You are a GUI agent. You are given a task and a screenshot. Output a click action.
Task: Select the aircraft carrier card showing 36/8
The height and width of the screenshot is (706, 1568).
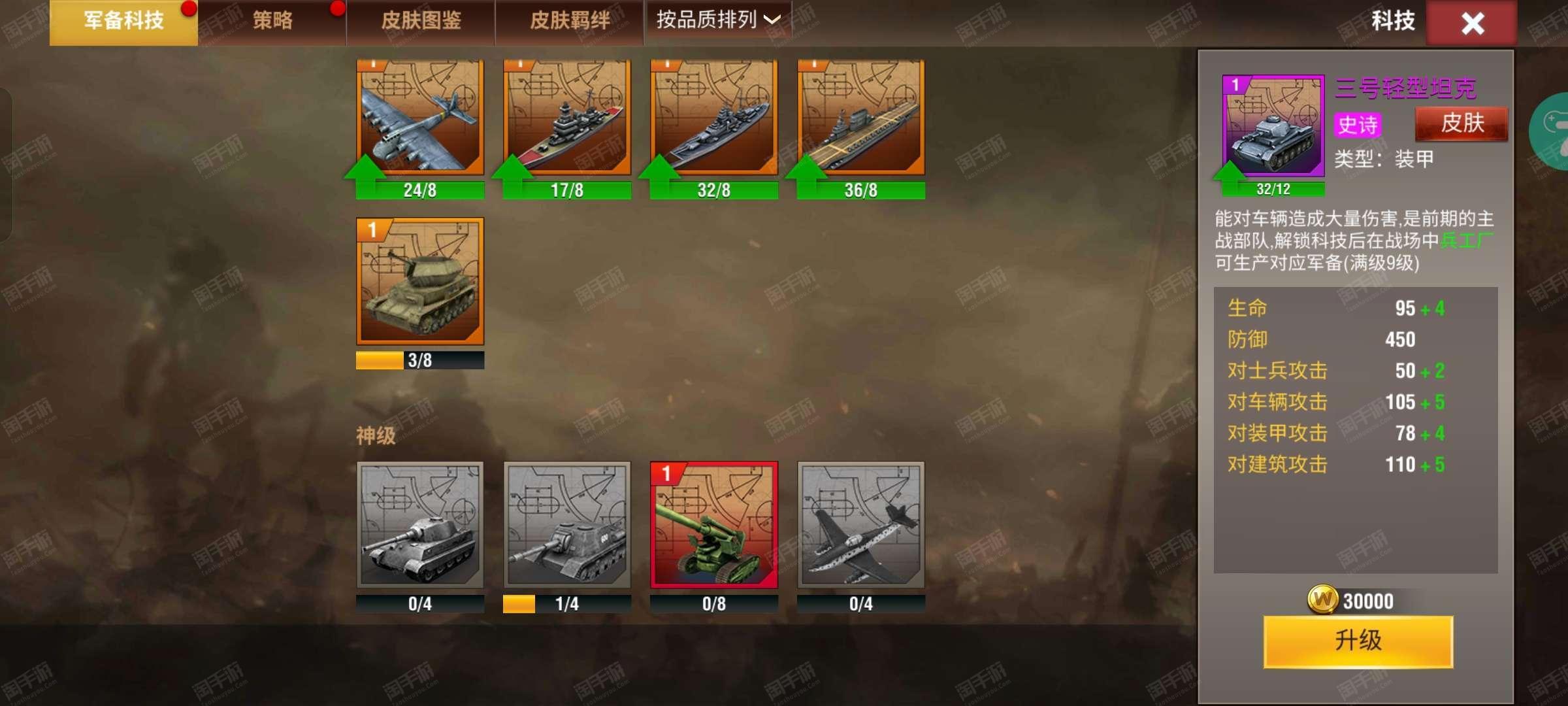(x=861, y=118)
